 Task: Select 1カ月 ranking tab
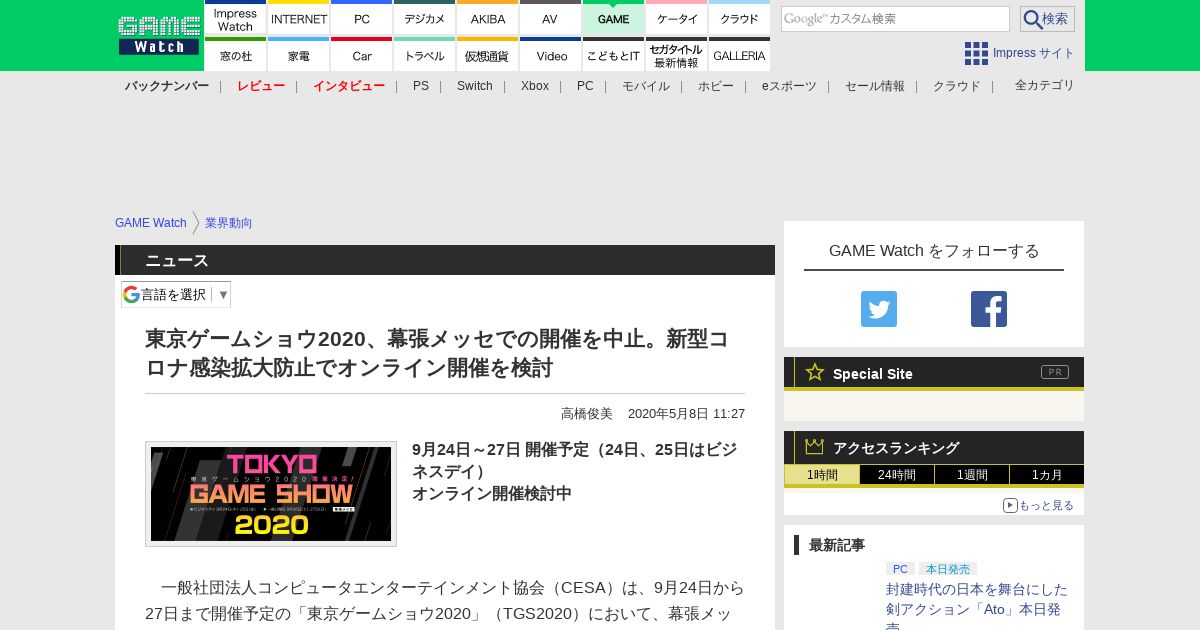click(x=1047, y=475)
